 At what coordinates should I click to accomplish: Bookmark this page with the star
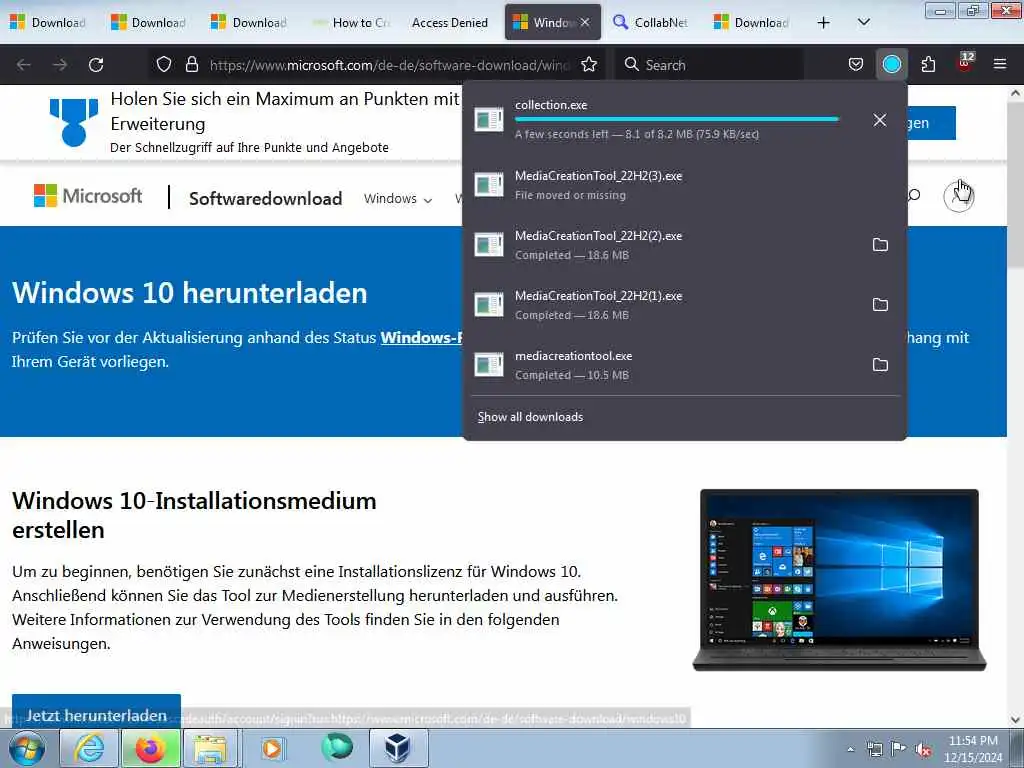(589, 65)
